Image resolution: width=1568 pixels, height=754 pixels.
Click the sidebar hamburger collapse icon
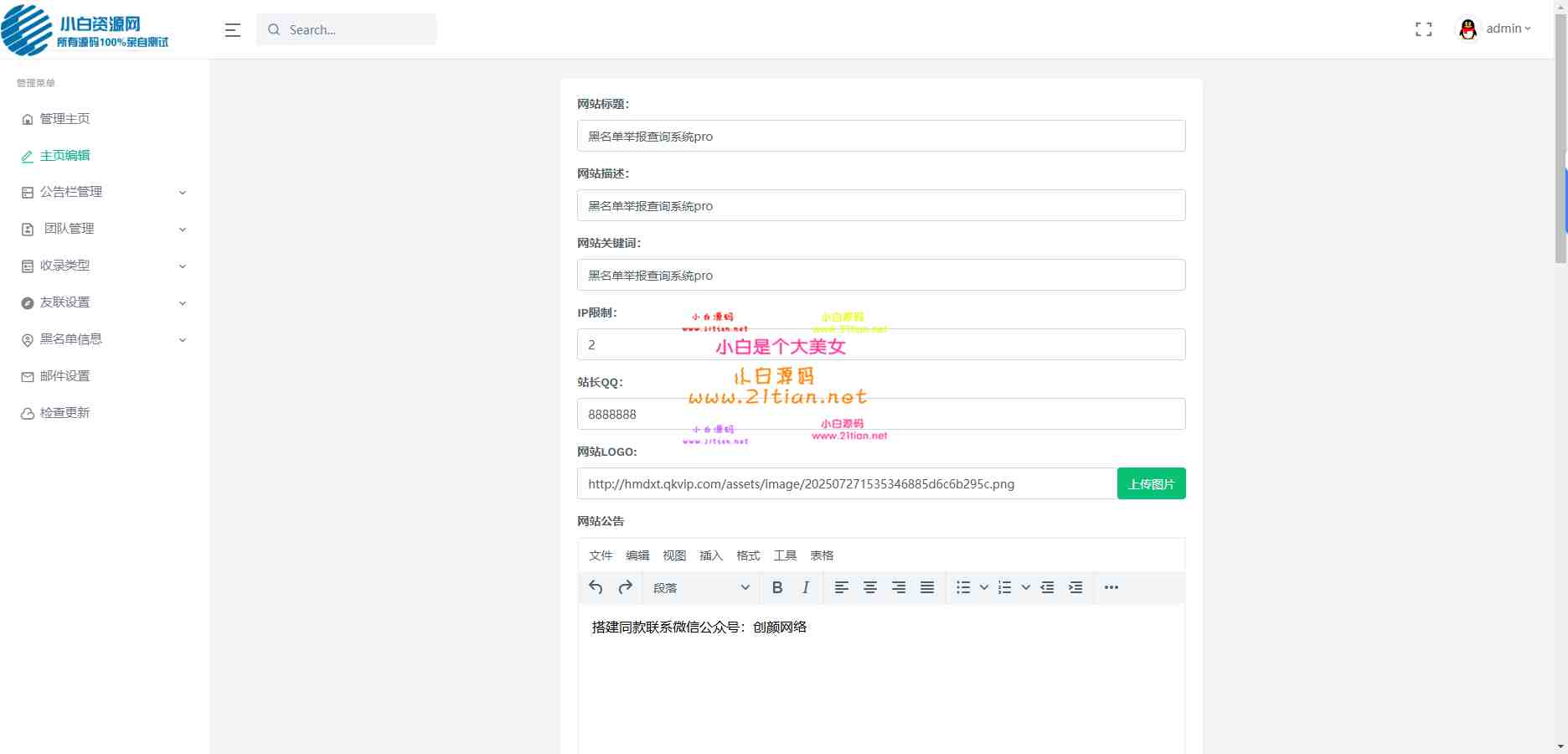[x=232, y=29]
